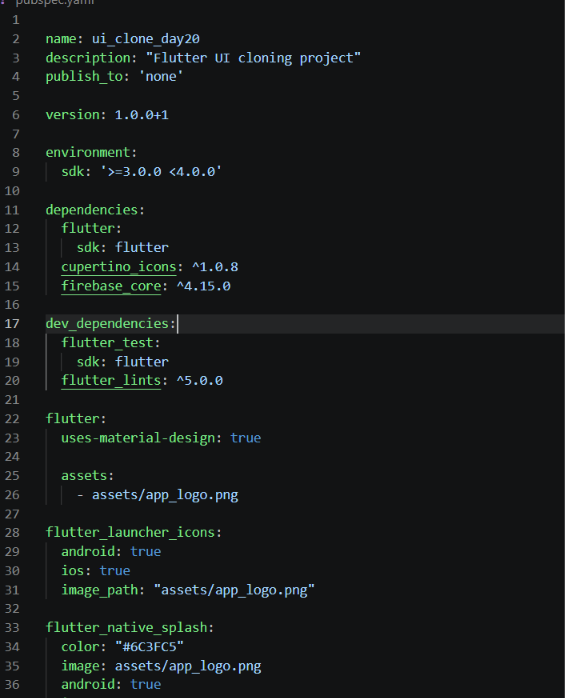Place cursor on dev_dependencies key
The image size is (565, 698).
[x=107, y=324]
